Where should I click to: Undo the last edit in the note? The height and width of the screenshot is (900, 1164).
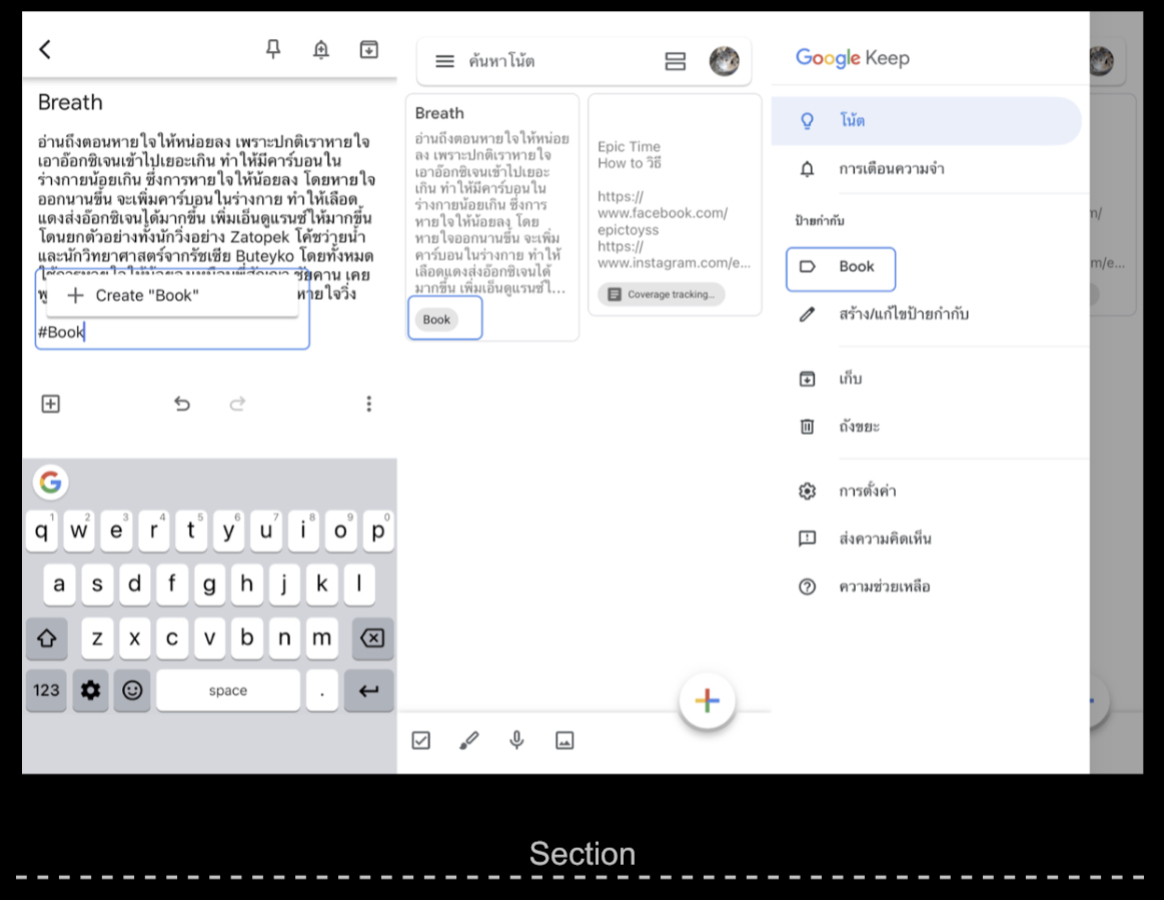[182, 404]
